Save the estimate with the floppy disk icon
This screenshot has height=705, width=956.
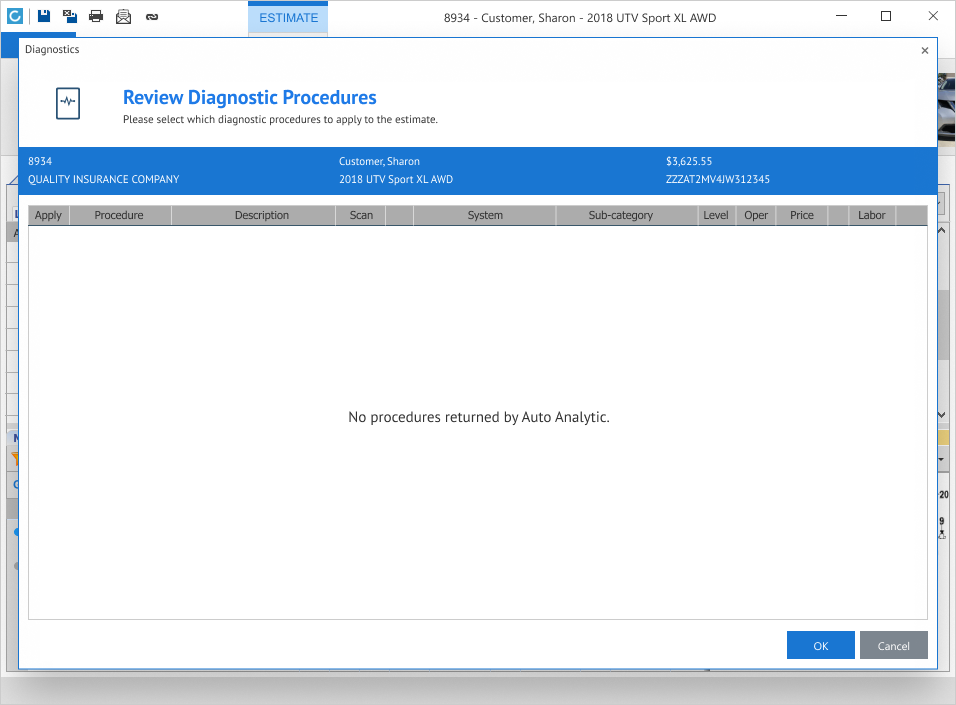coord(44,16)
